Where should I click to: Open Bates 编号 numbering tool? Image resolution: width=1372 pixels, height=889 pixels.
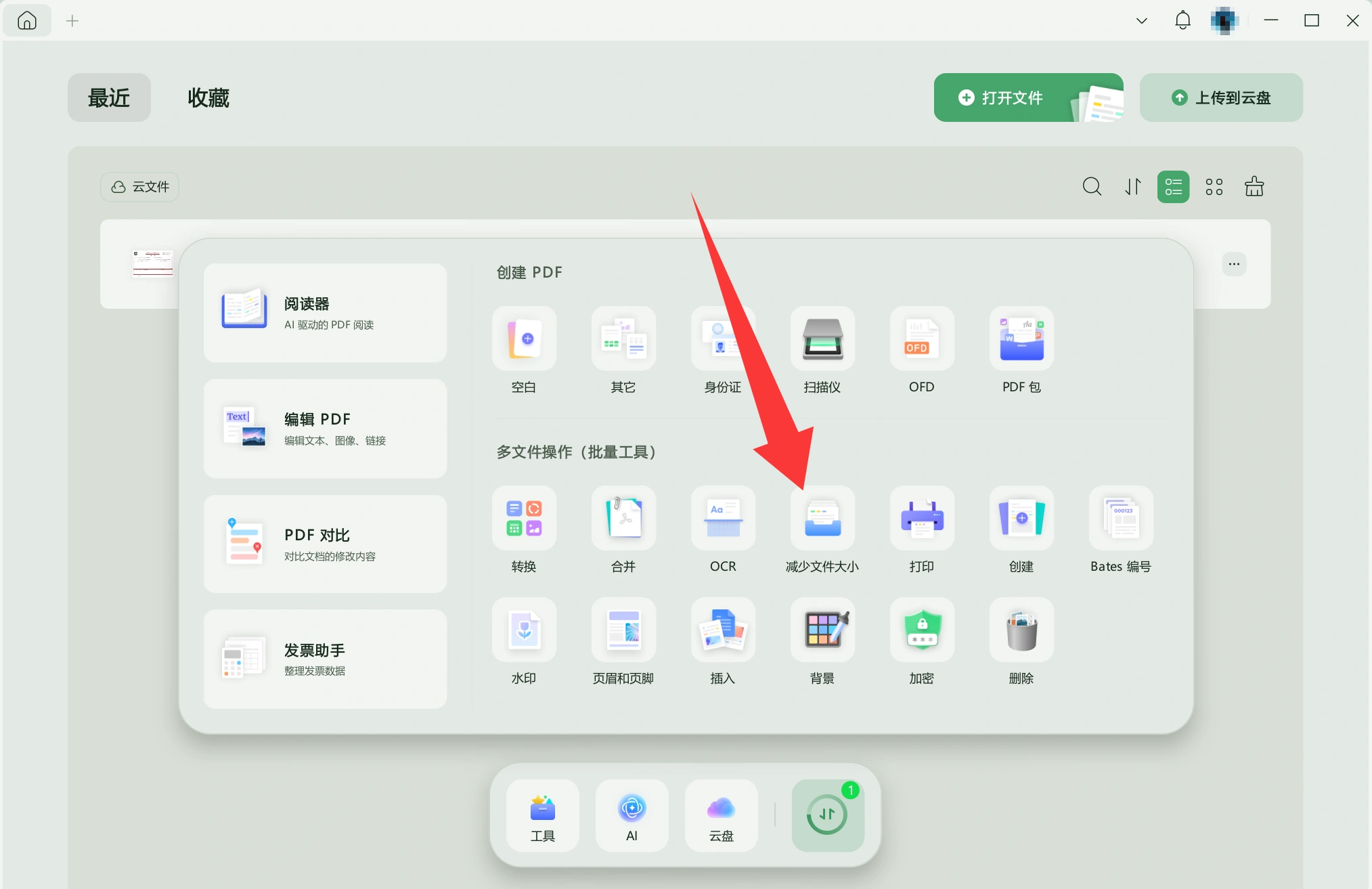(1121, 518)
